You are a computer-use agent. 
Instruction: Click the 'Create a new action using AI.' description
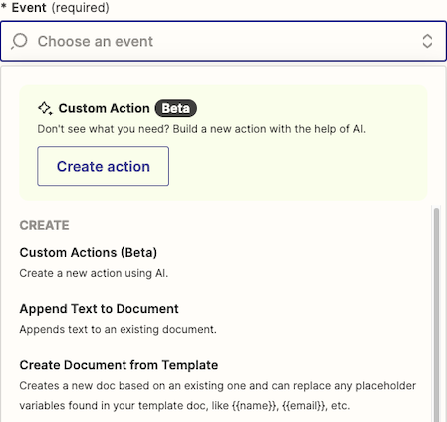pos(94,273)
